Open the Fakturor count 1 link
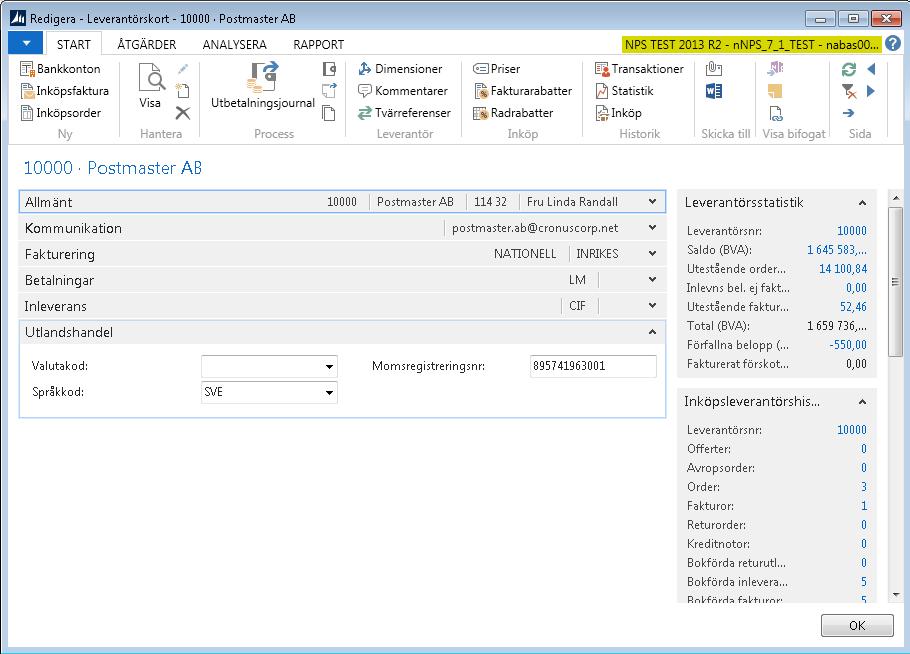 coord(864,506)
